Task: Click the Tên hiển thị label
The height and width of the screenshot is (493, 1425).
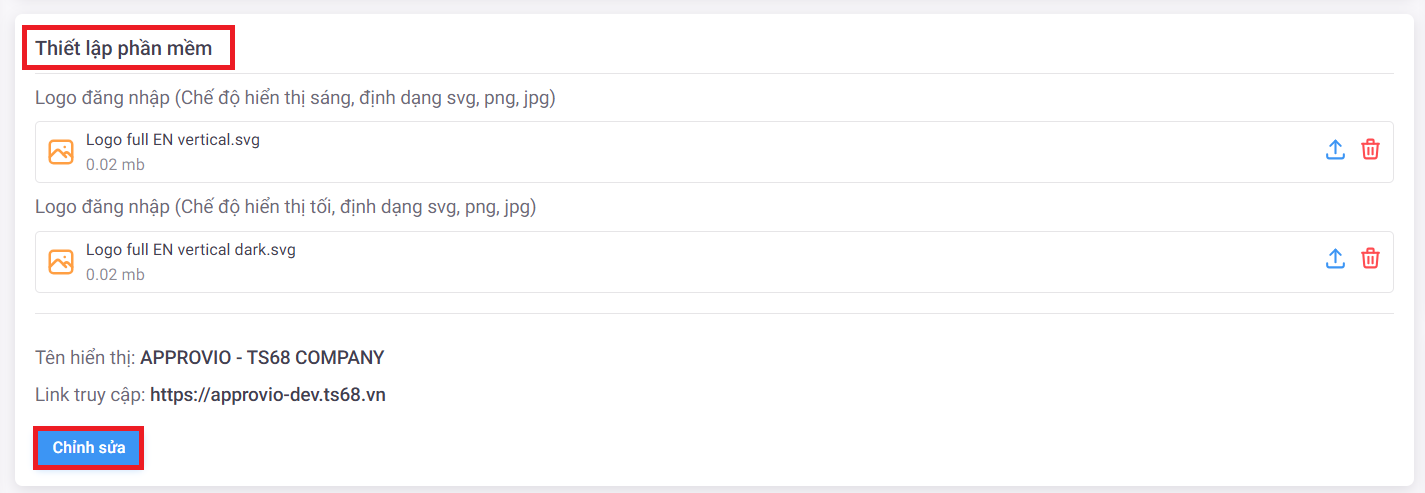Action: coord(85,358)
